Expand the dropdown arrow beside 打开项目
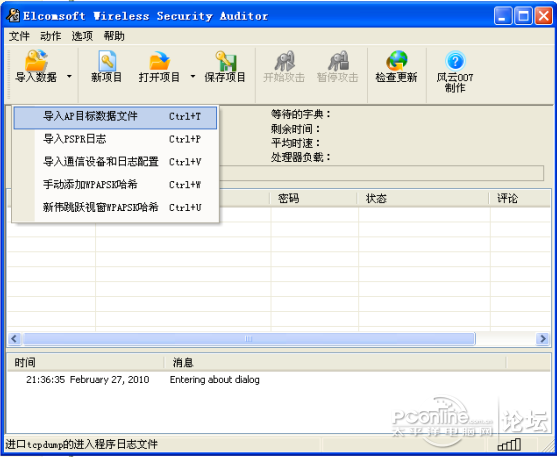The height and width of the screenshot is (457, 557). point(193,76)
